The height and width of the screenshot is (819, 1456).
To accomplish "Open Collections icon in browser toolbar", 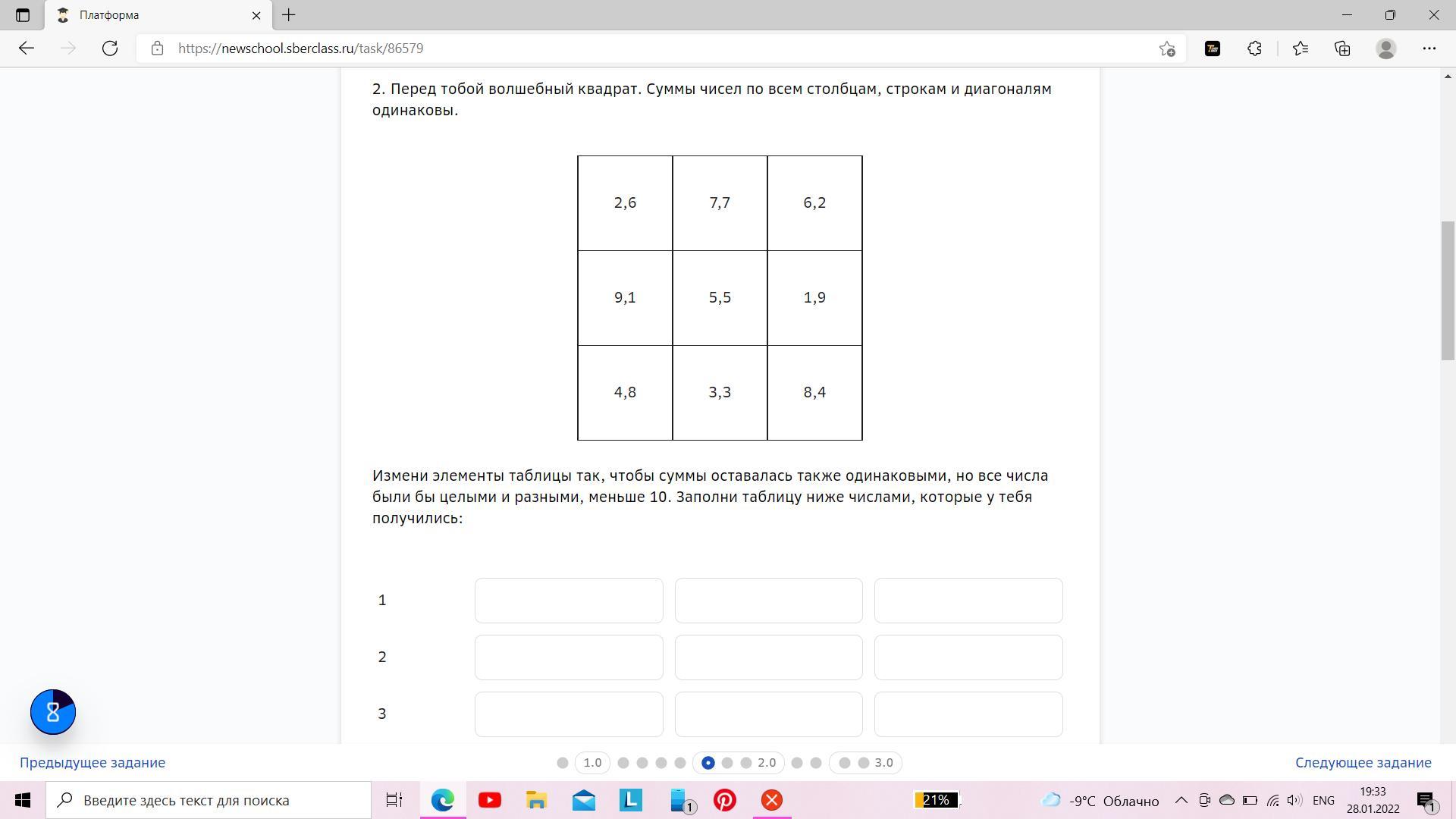I will coord(1342,49).
